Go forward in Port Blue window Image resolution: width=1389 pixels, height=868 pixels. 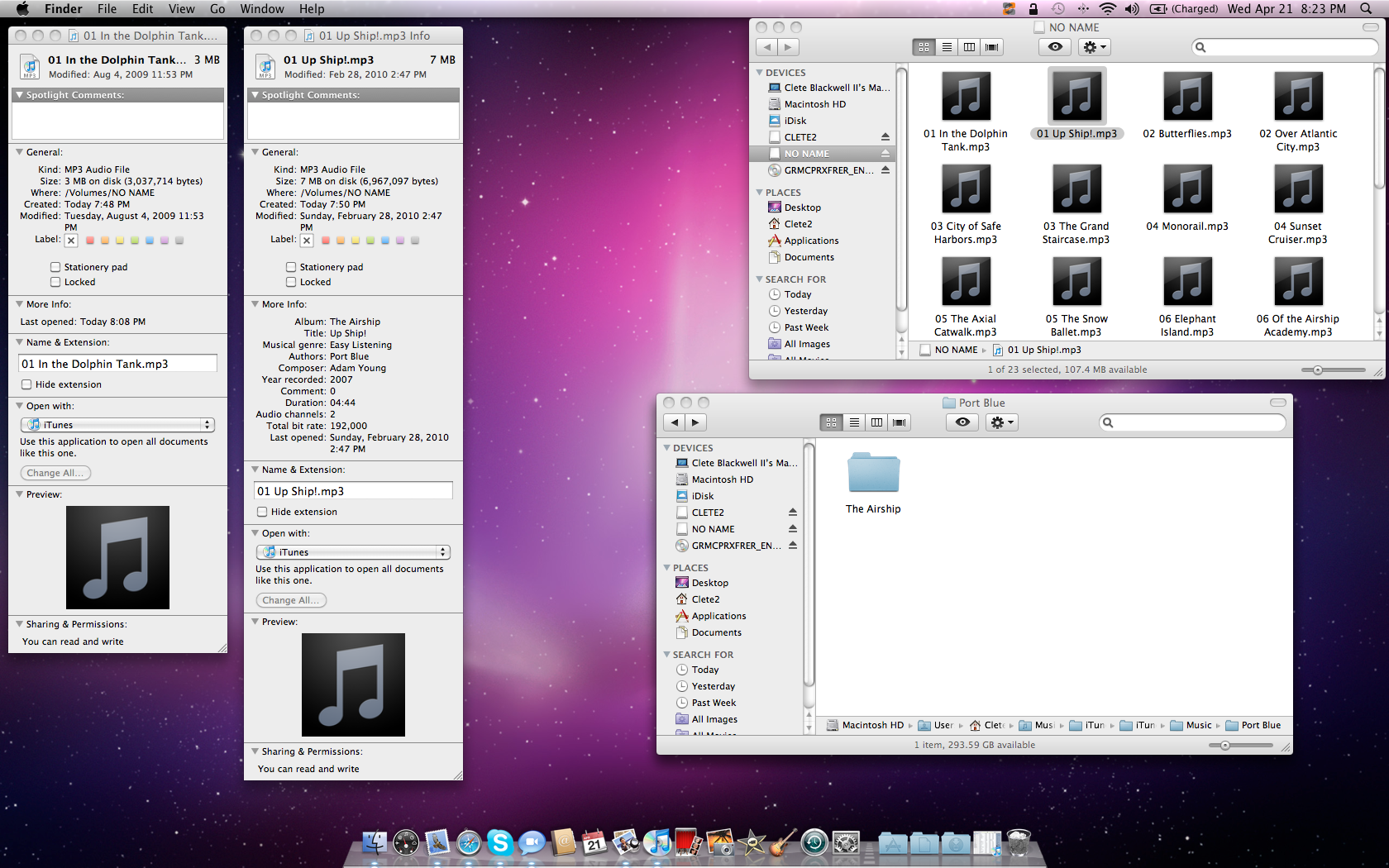(x=695, y=422)
